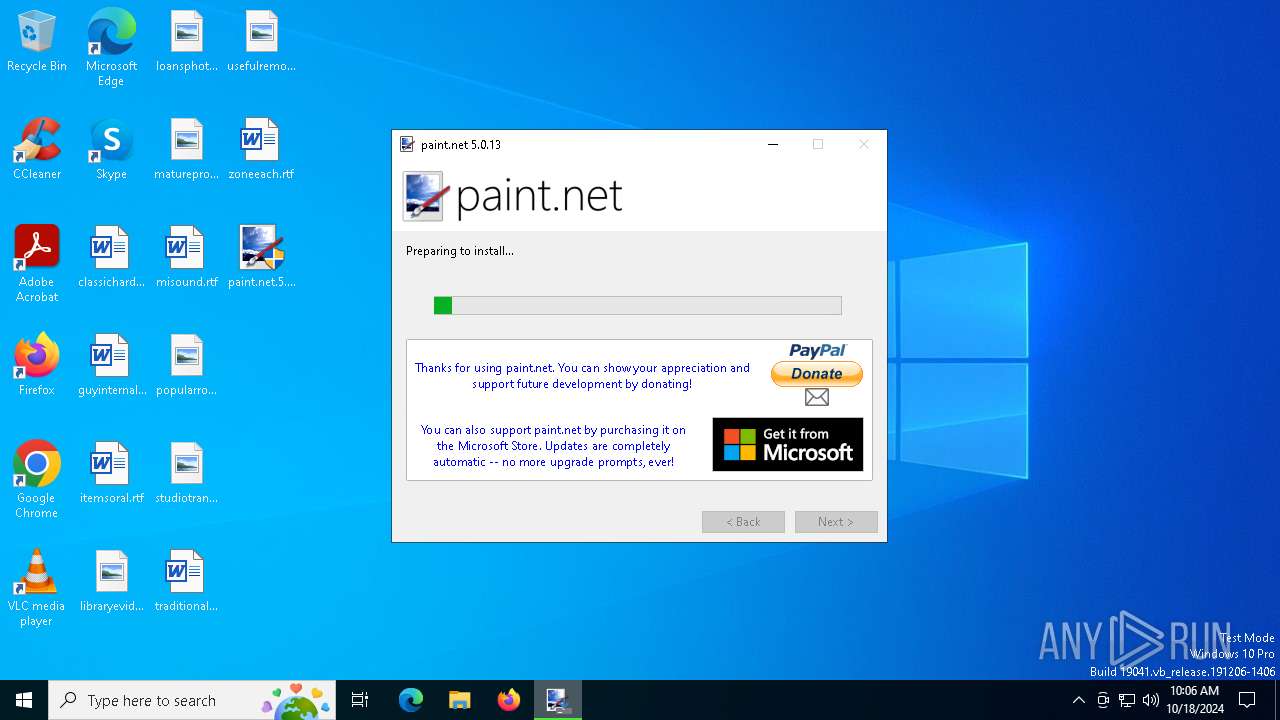
Task: Click the taskbar search box
Action: click(193, 700)
